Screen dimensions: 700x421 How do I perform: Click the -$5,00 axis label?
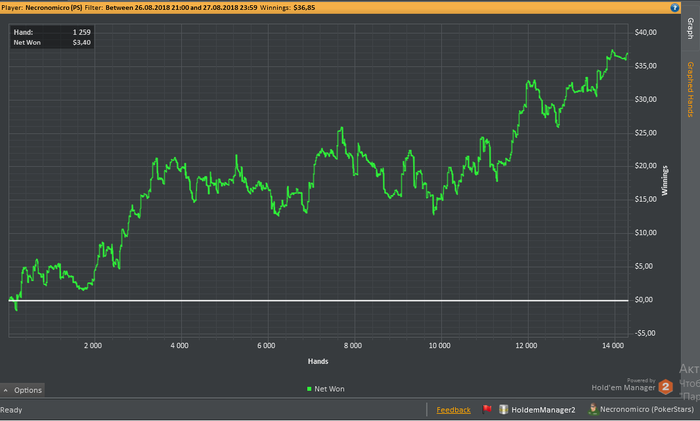click(645, 333)
